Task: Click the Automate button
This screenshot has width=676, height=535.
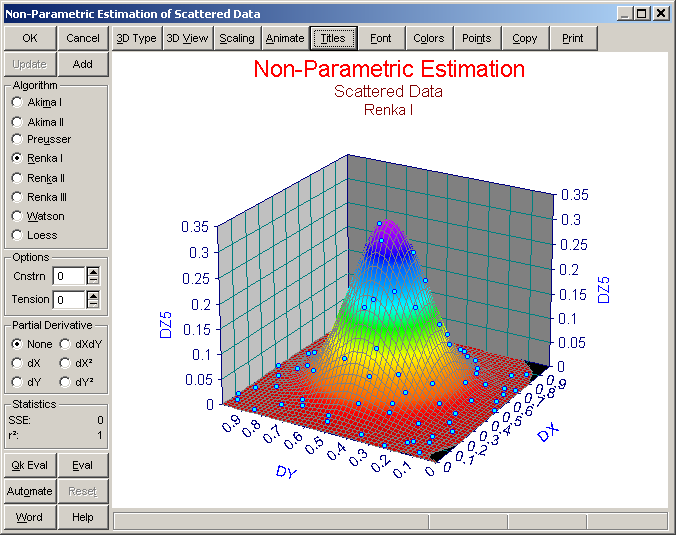Action: 30,491
